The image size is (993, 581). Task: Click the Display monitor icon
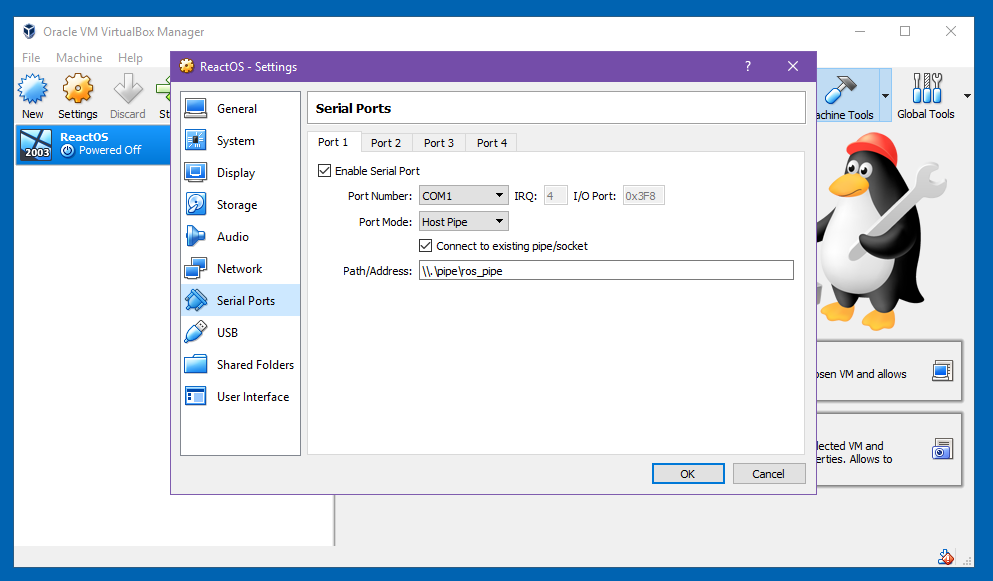pos(196,172)
